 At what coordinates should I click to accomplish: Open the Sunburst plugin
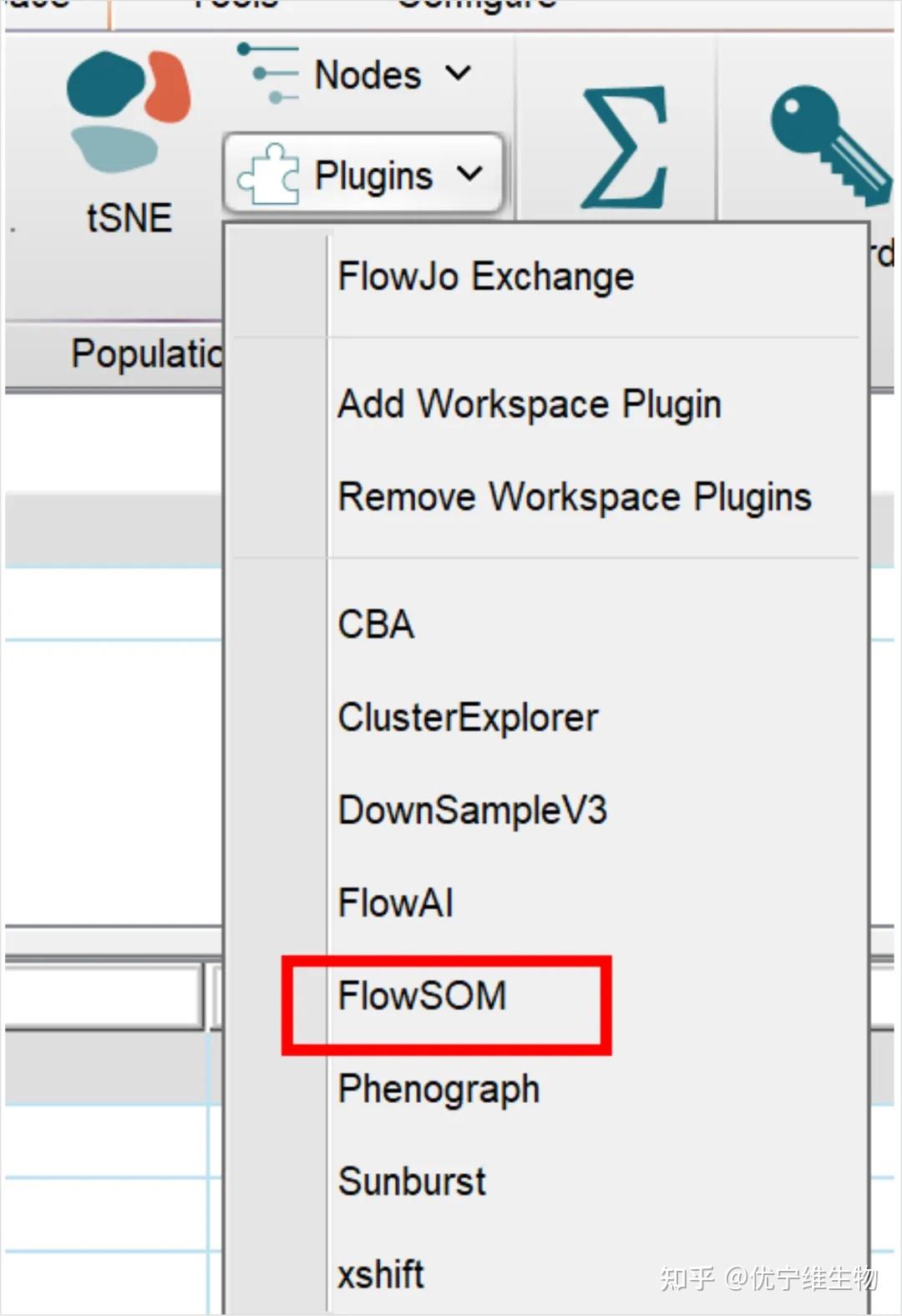[x=412, y=1181]
